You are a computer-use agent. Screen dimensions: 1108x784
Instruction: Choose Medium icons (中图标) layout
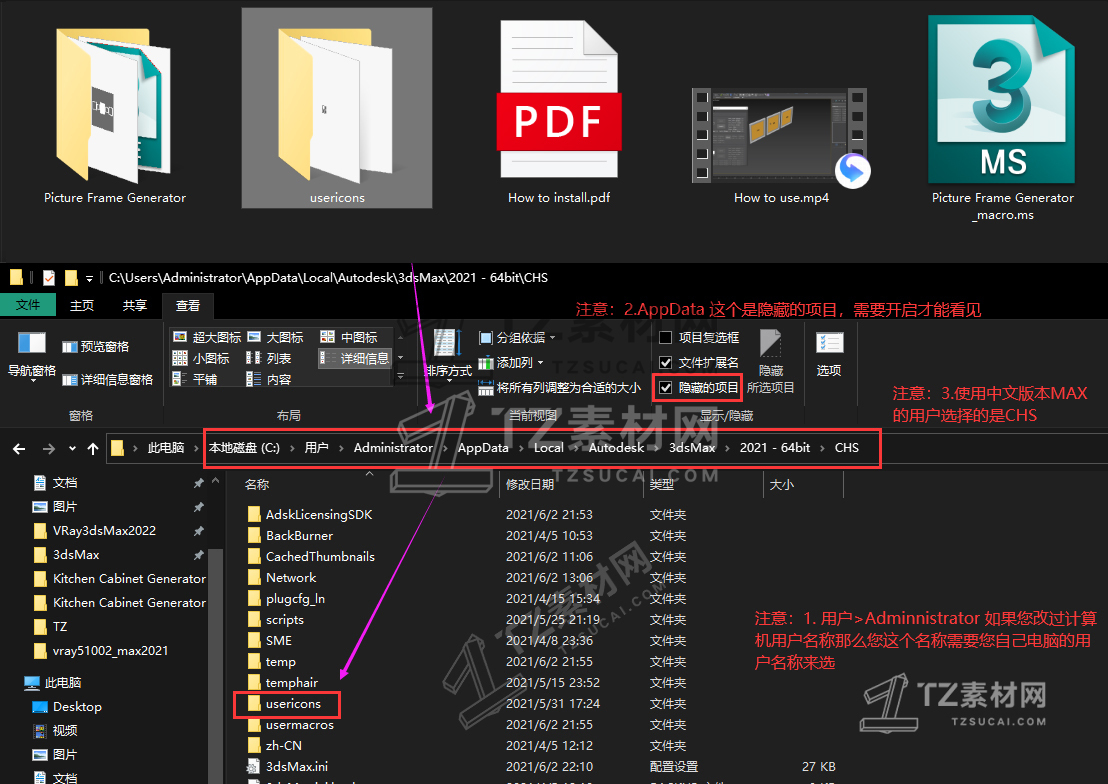(x=349, y=337)
